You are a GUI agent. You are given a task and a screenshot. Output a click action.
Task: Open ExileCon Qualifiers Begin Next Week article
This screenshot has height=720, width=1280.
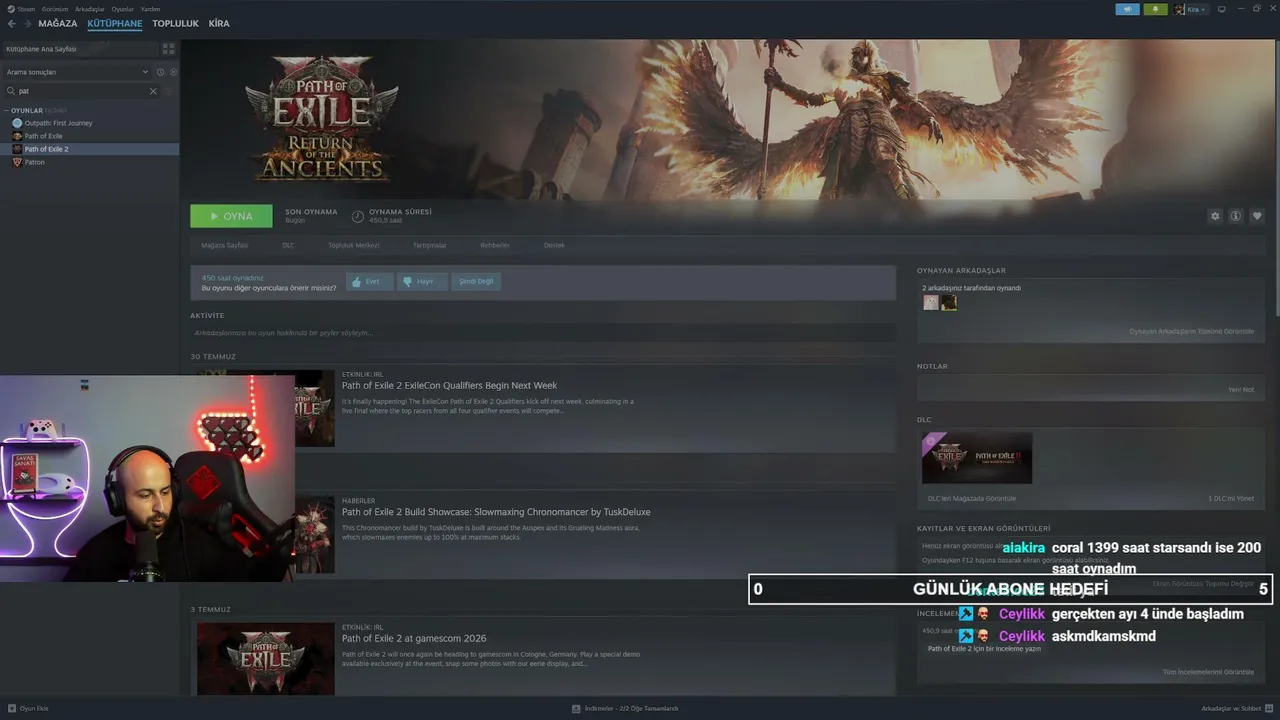449,385
